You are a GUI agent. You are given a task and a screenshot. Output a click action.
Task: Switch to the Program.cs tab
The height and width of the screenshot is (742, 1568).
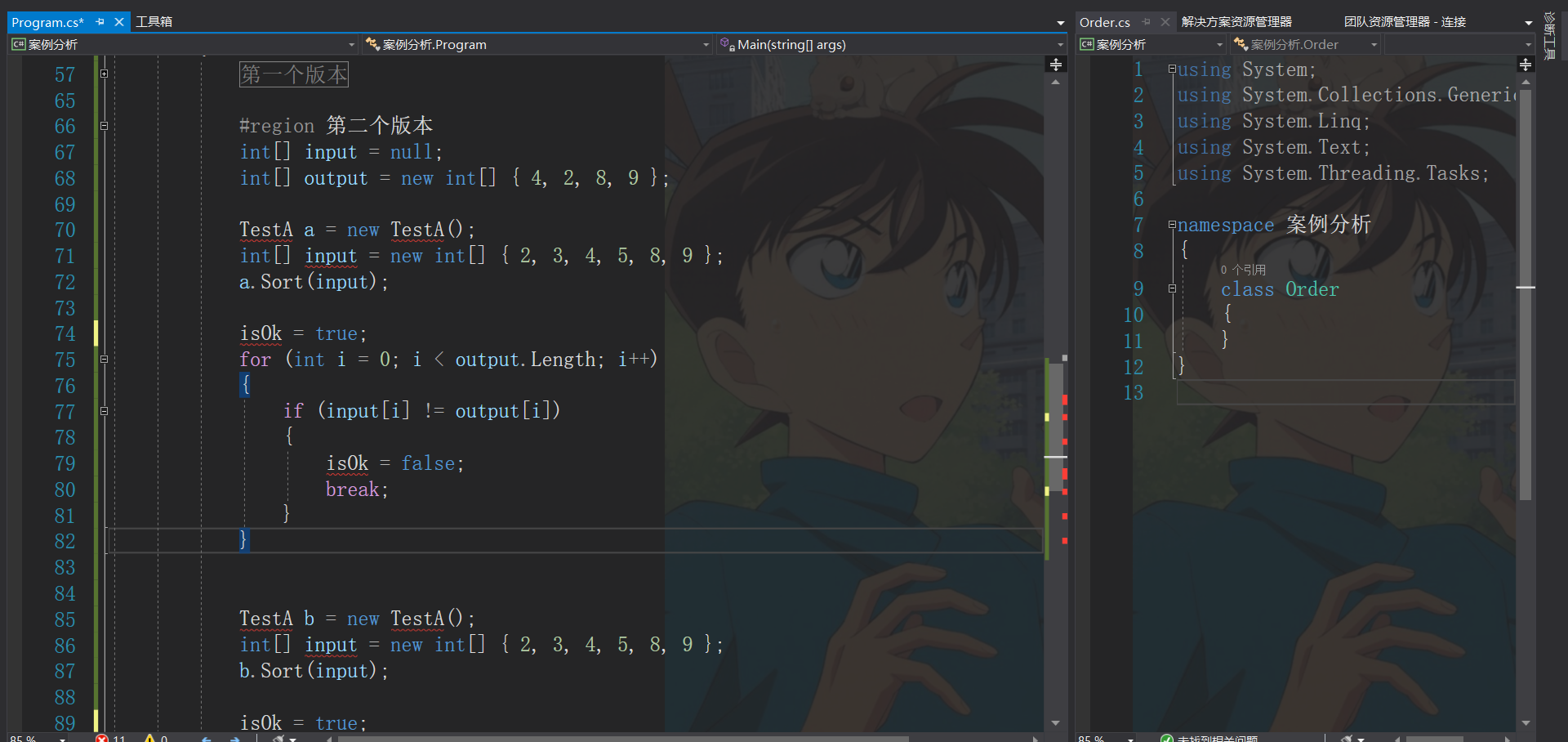click(47, 22)
